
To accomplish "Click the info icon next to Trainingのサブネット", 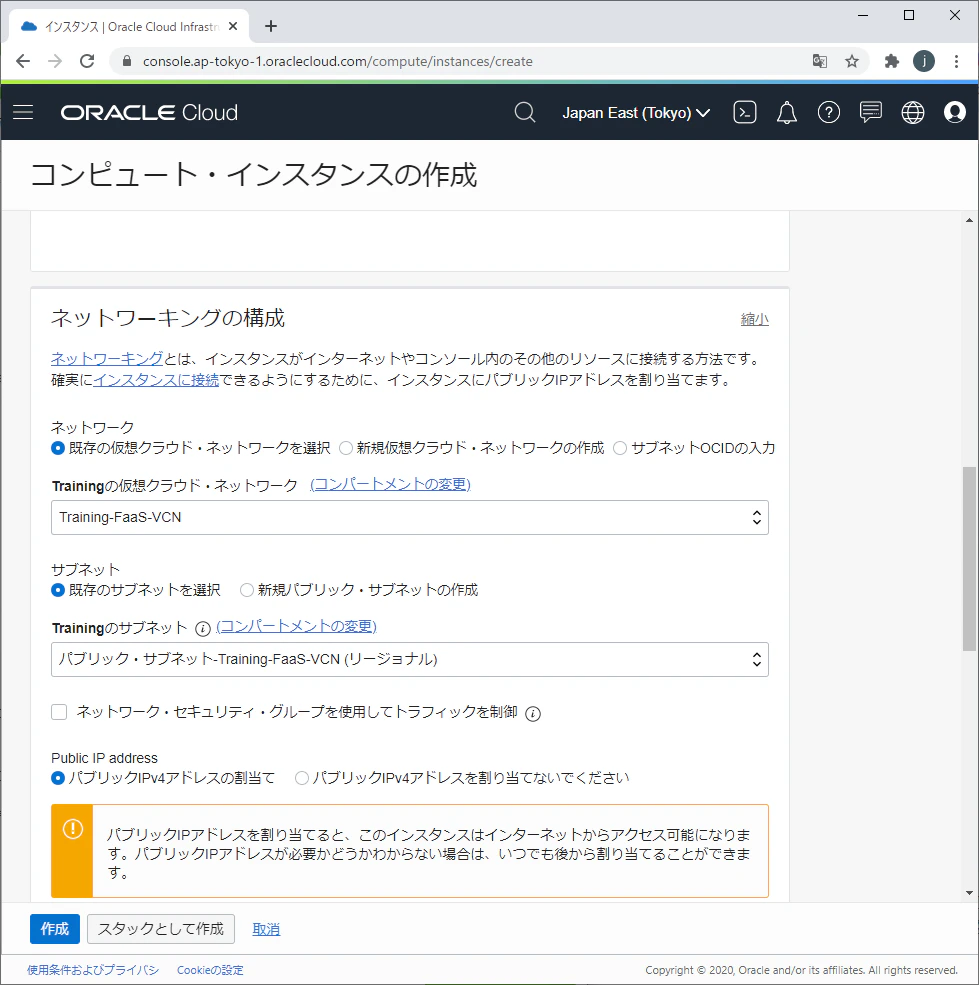I will 202,629.
